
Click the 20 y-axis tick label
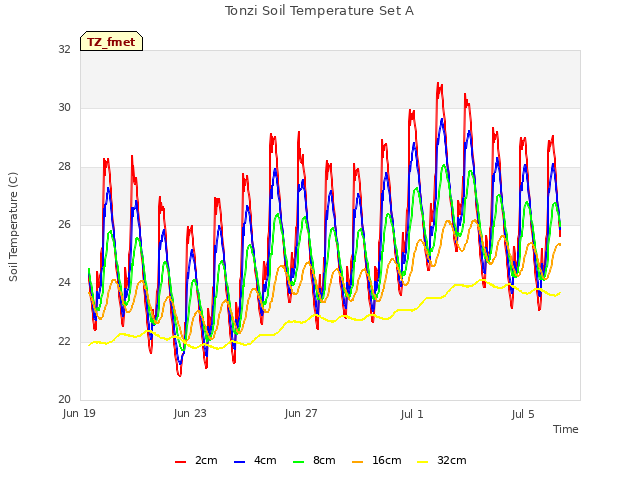[64, 399]
